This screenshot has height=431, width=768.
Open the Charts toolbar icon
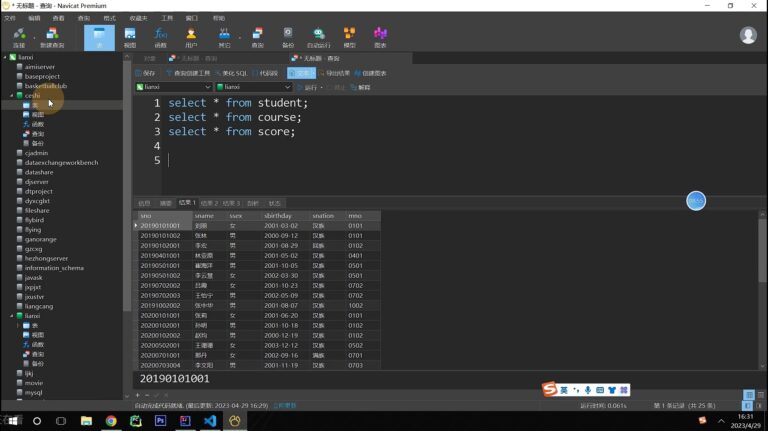[x=380, y=38]
